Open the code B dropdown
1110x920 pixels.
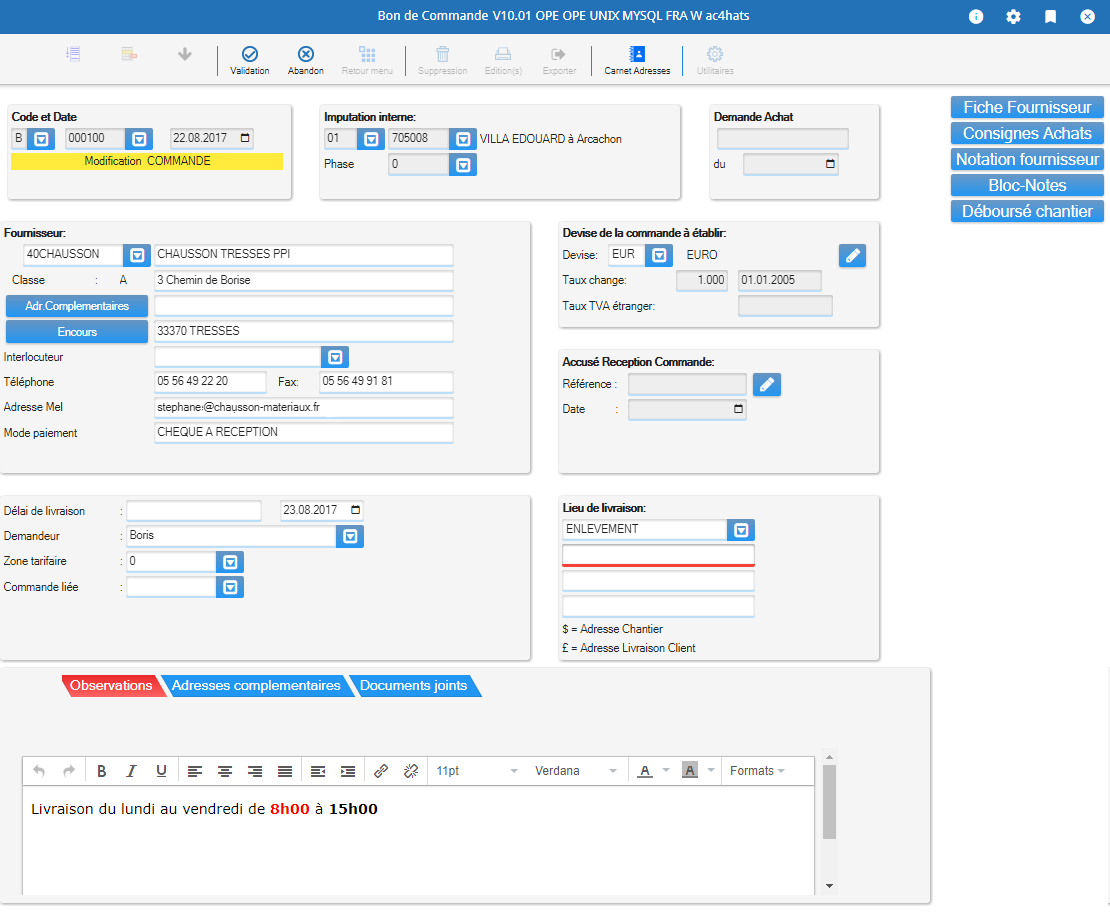(41, 139)
